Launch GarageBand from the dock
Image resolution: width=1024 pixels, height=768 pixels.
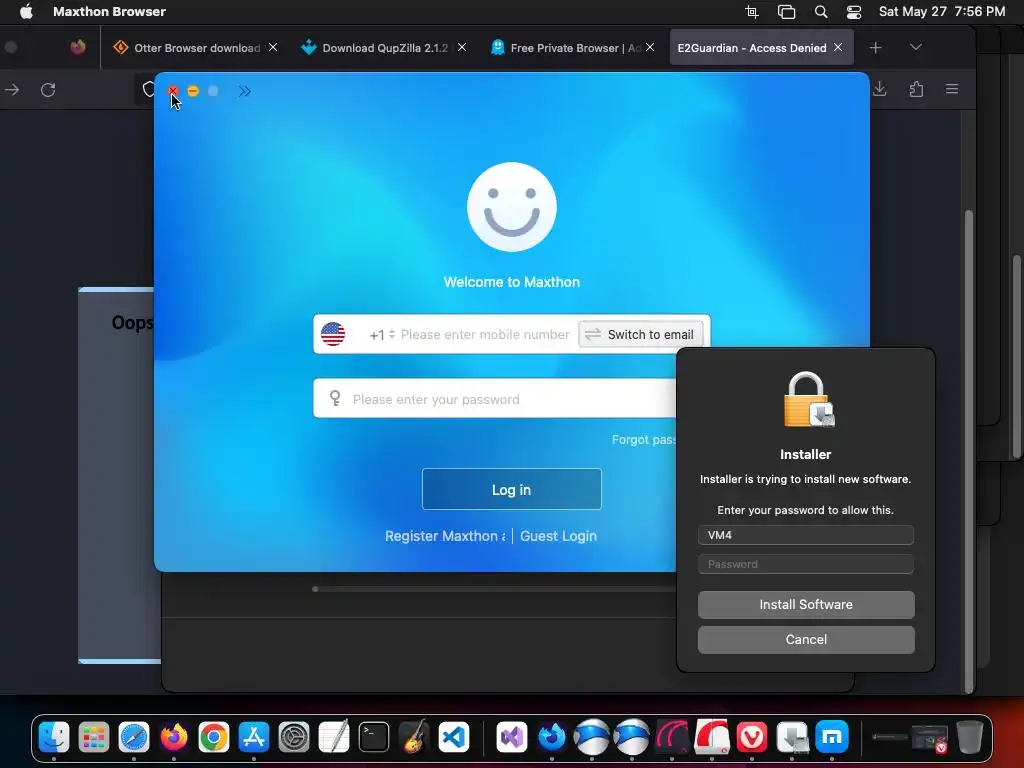pos(414,737)
